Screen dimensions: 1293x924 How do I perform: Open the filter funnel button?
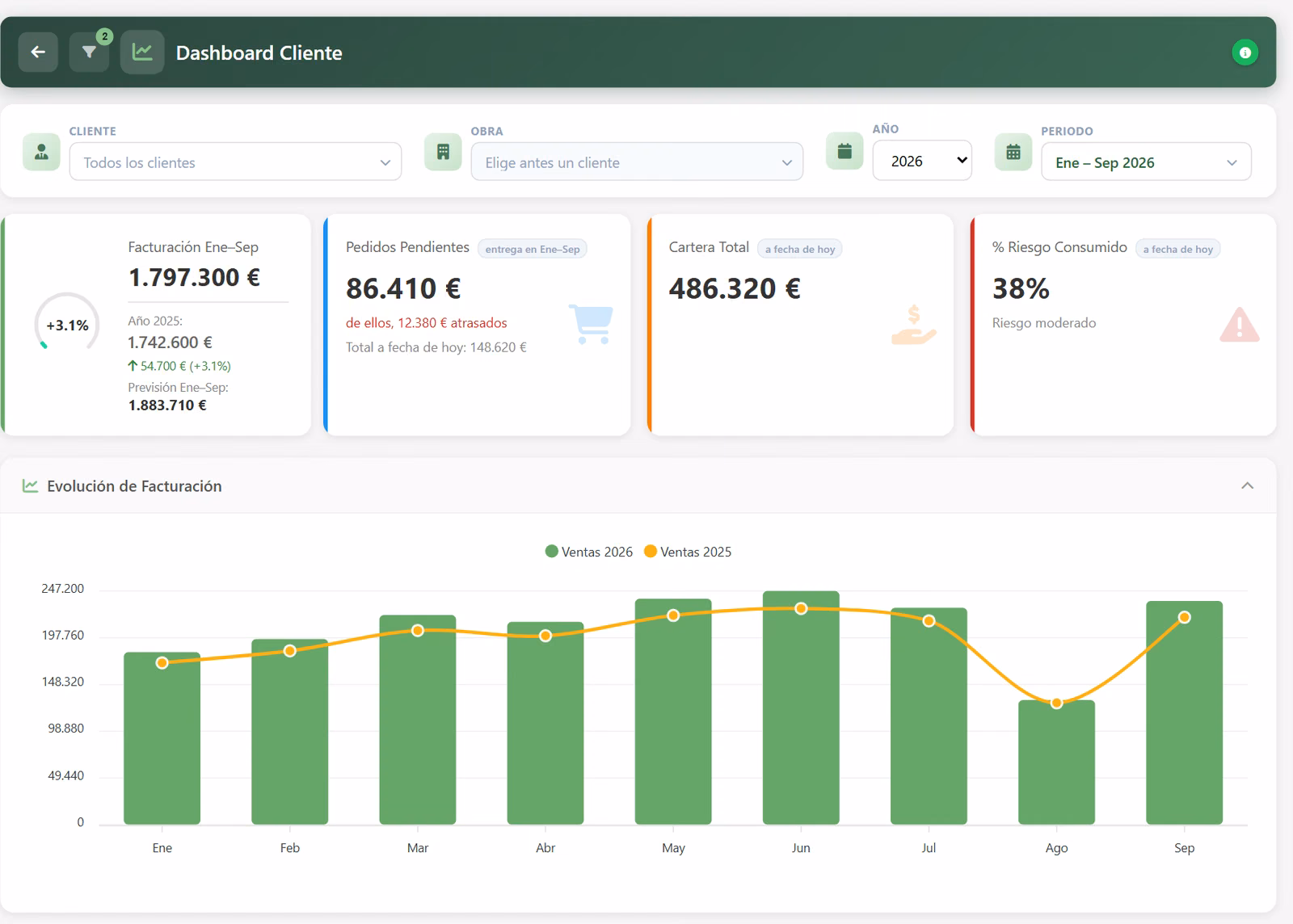click(x=89, y=52)
